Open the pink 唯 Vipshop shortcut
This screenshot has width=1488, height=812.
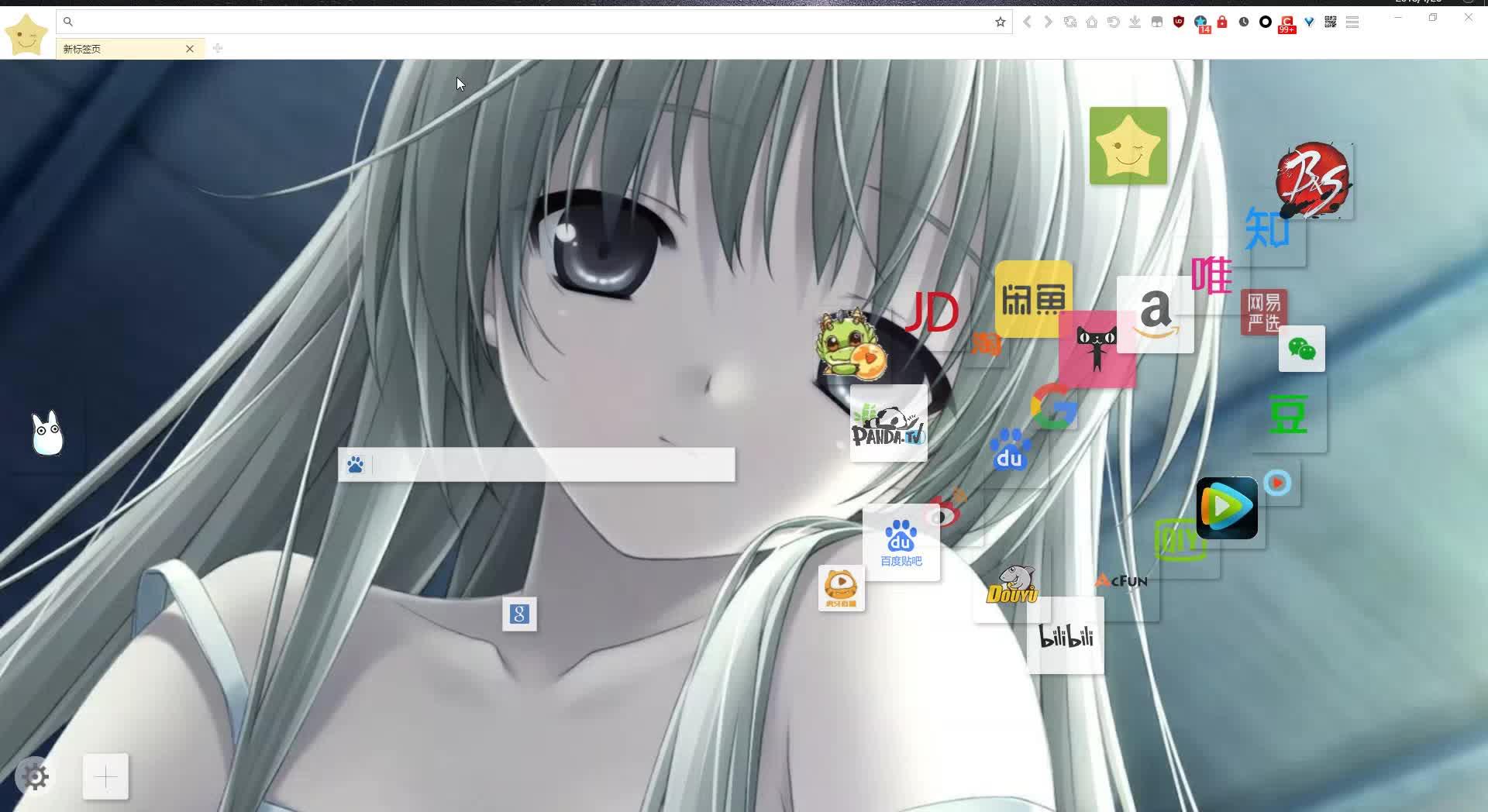[1211, 274]
